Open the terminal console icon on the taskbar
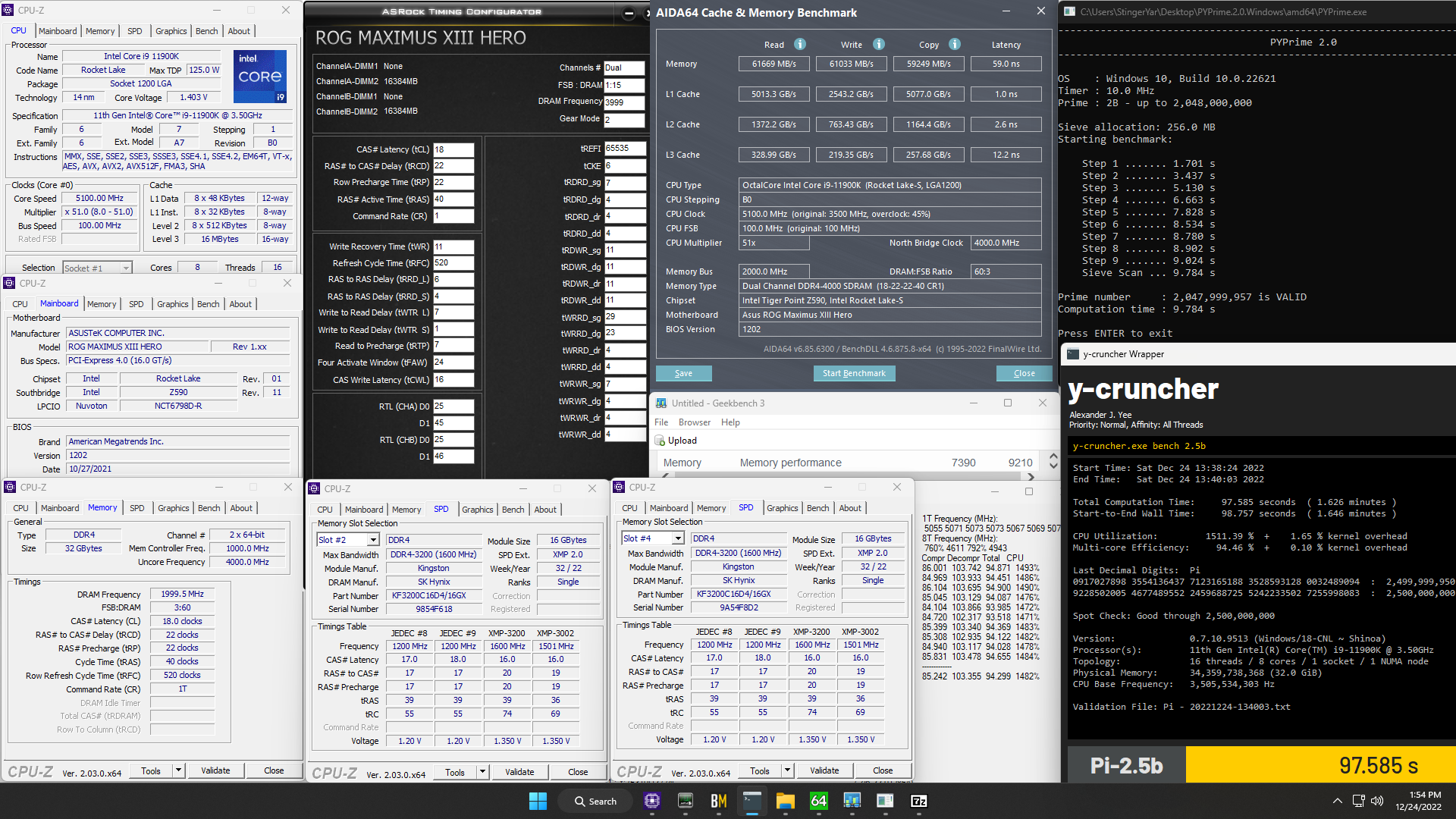This screenshot has height=819, width=1456. [x=752, y=801]
